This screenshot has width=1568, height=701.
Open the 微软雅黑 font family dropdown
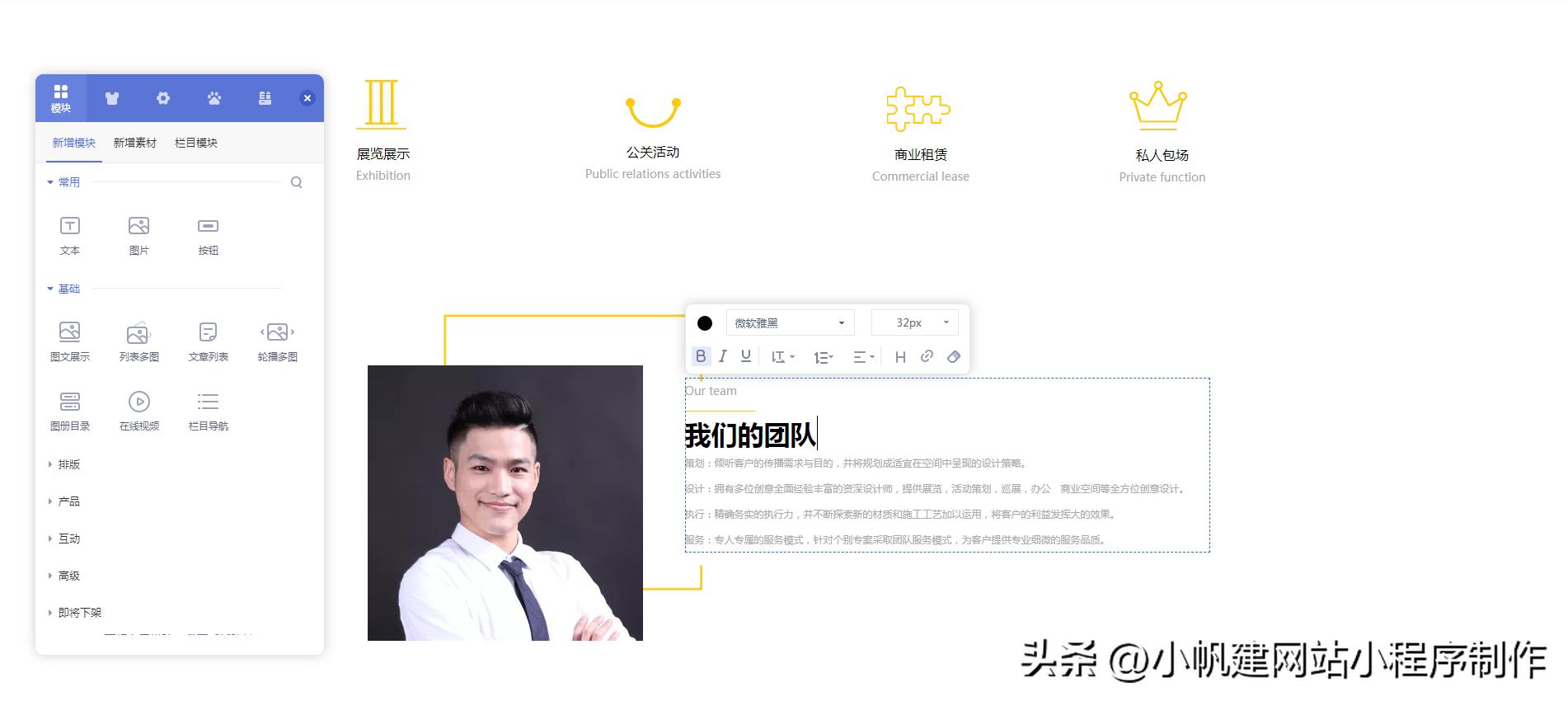pyautogui.click(x=790, y=322)
